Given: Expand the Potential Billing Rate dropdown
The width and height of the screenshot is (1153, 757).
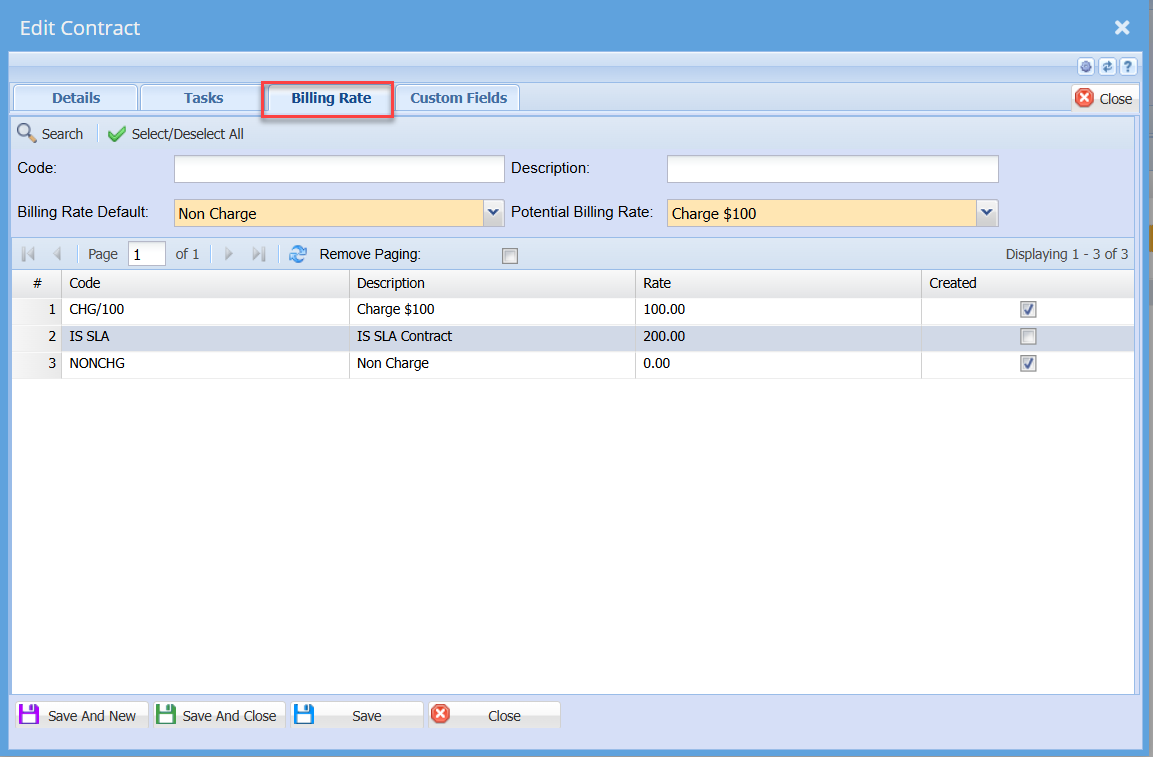Looking at the screenshot, I should click(987, 213).
